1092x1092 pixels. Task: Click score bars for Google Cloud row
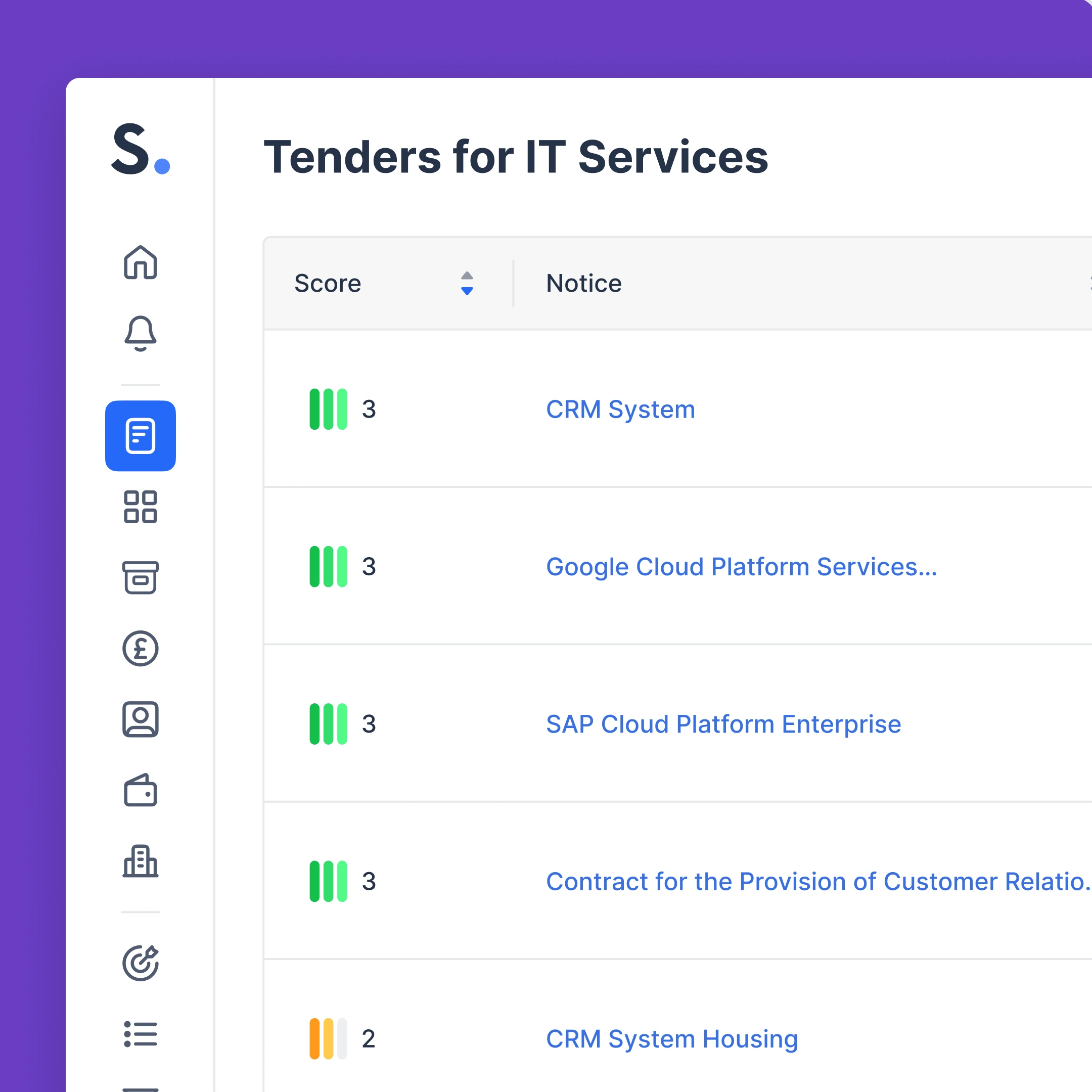click(329, 566)
